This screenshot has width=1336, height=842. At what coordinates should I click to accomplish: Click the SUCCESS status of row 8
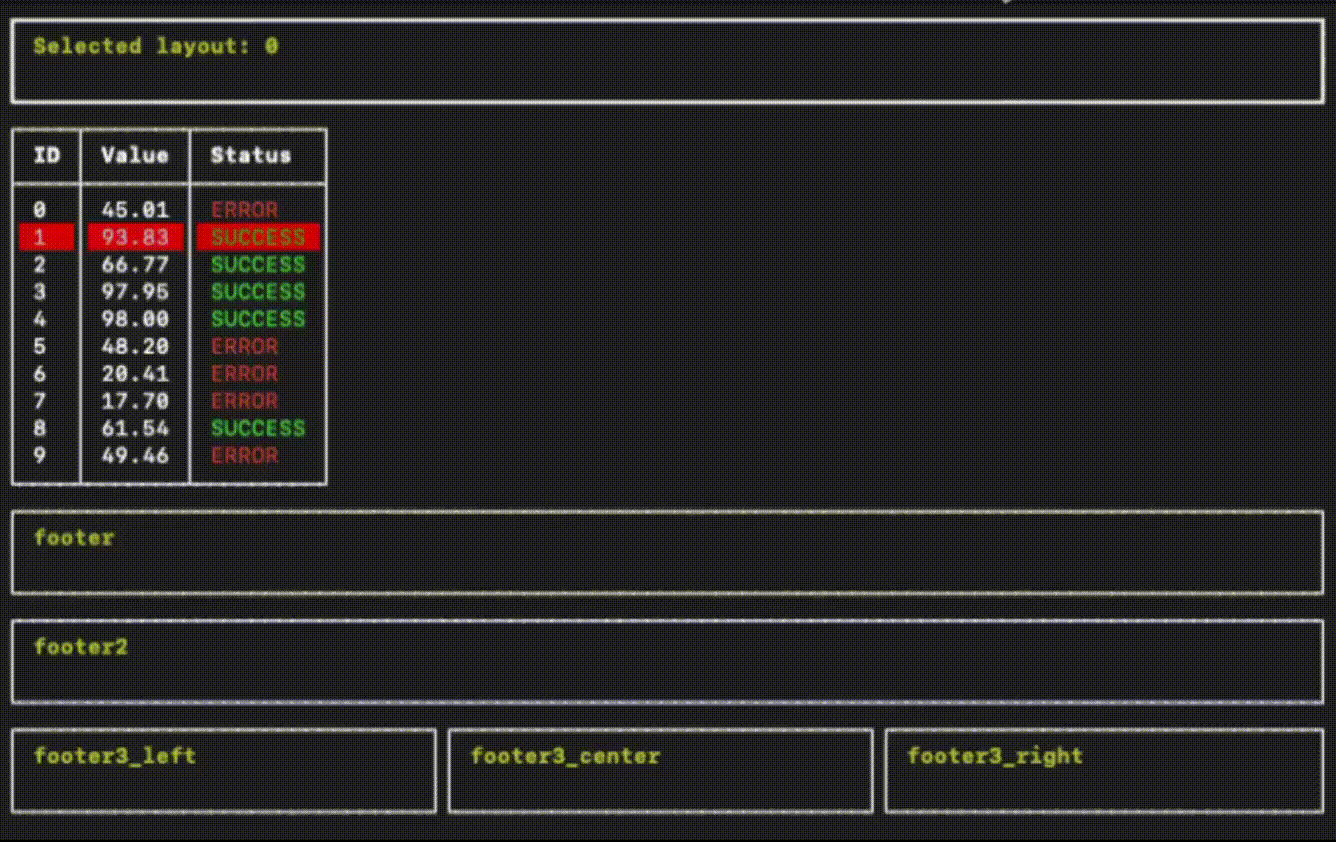(257, 428)
